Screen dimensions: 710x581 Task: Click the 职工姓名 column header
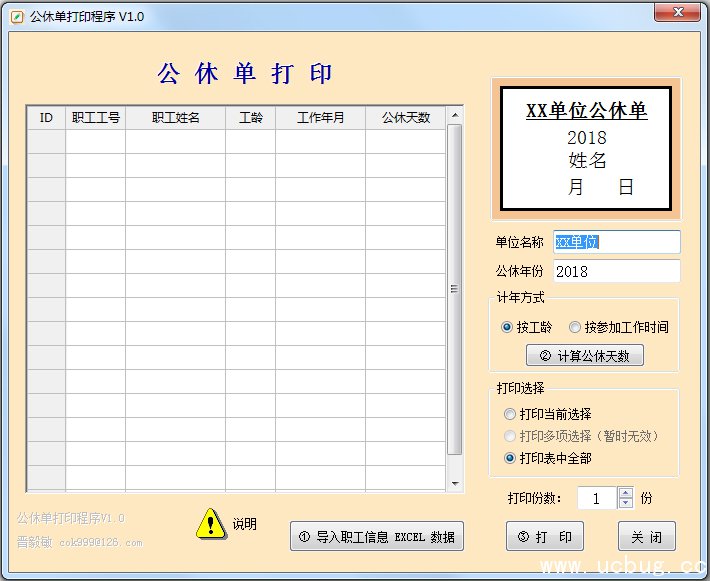[x=175, y=117]
